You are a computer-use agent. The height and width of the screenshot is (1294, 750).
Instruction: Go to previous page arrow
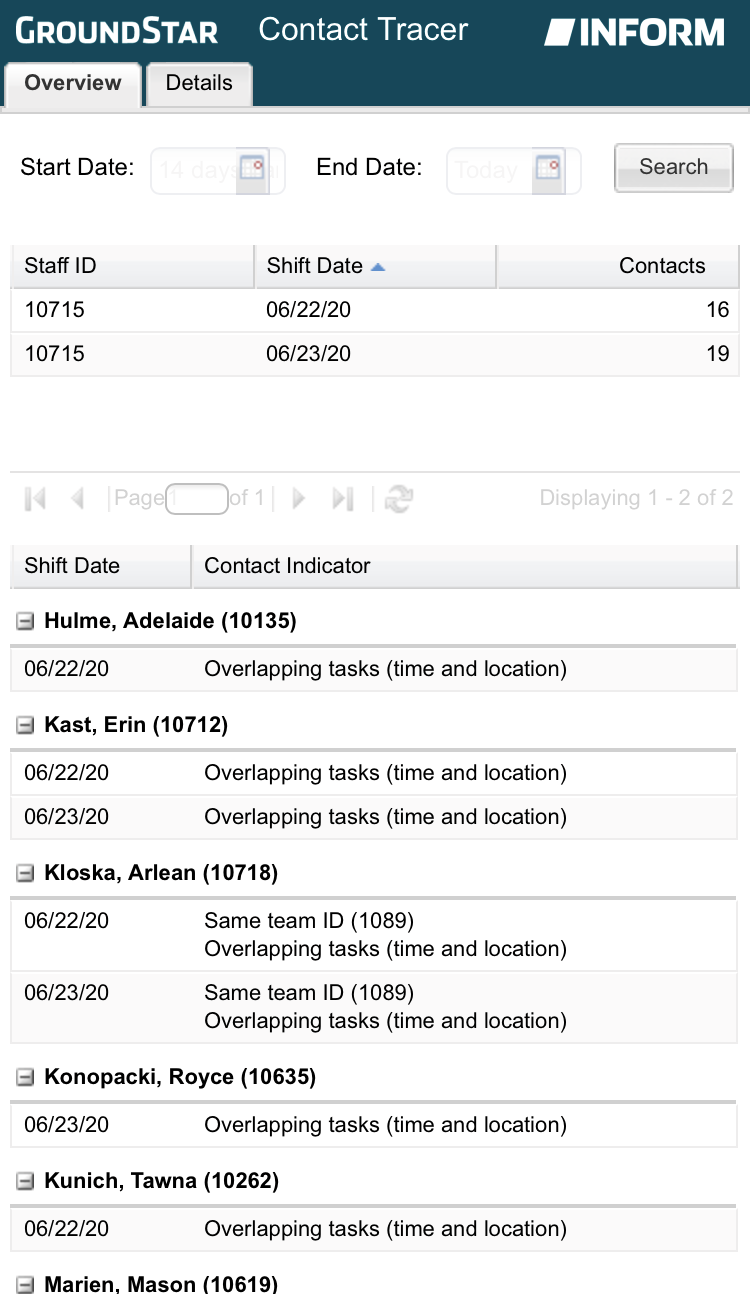78,498
